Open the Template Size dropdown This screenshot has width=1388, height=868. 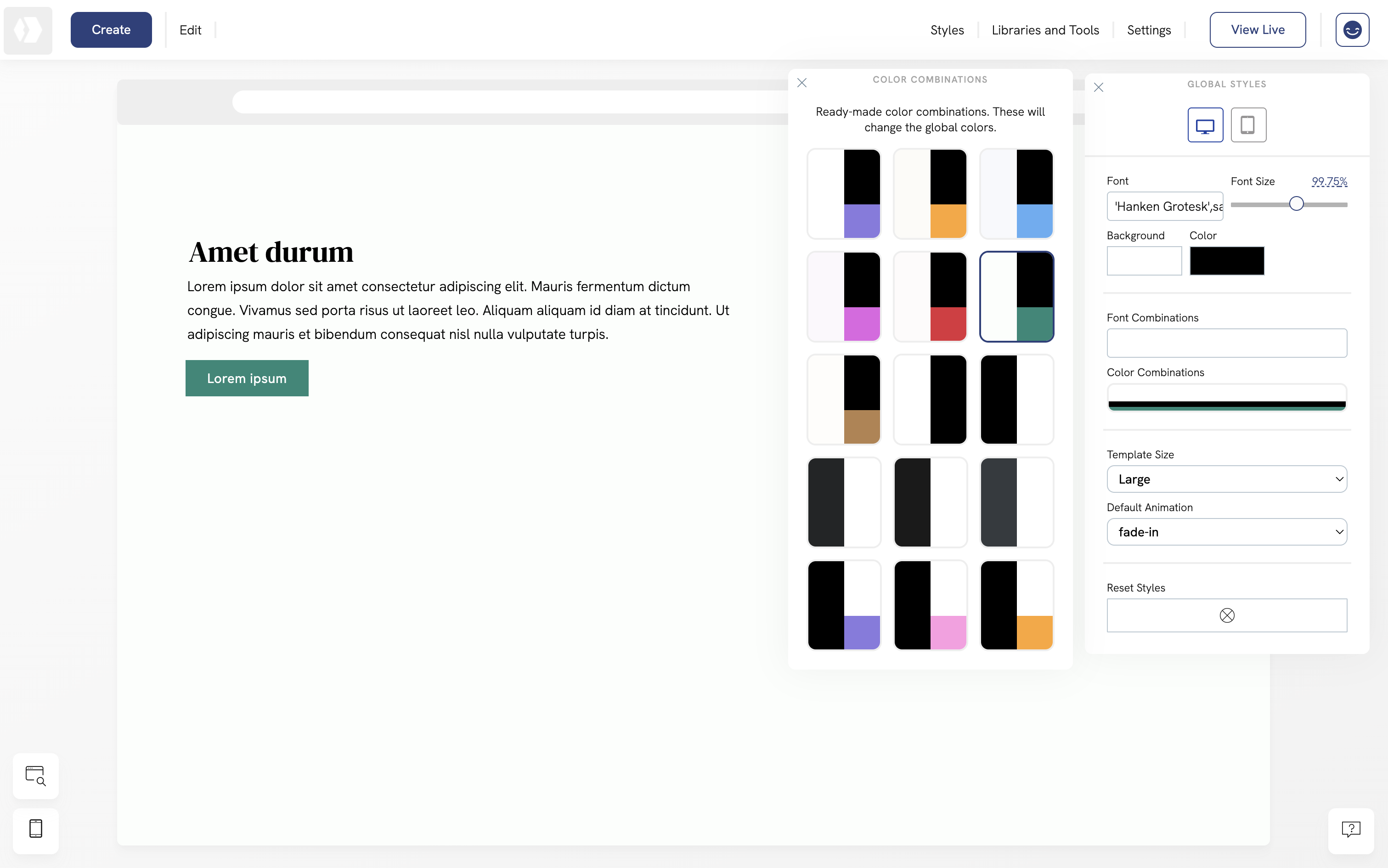point(1227,479)
